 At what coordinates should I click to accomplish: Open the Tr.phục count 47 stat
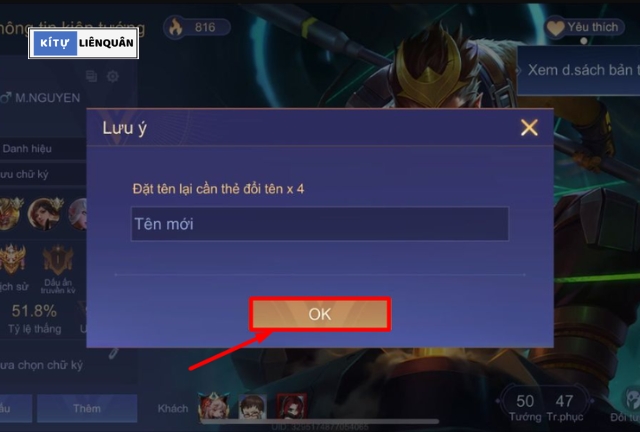tap(564, 407)
